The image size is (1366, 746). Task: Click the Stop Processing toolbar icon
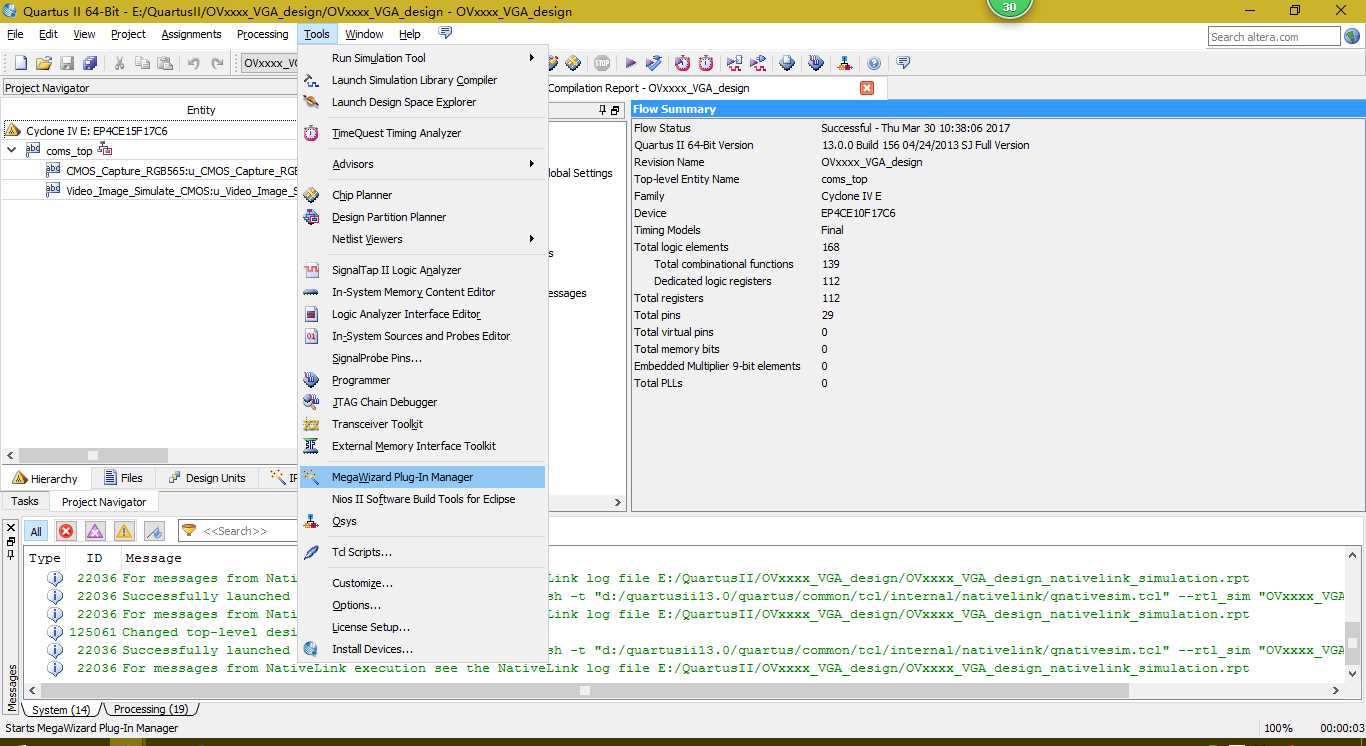coord(602,63)
